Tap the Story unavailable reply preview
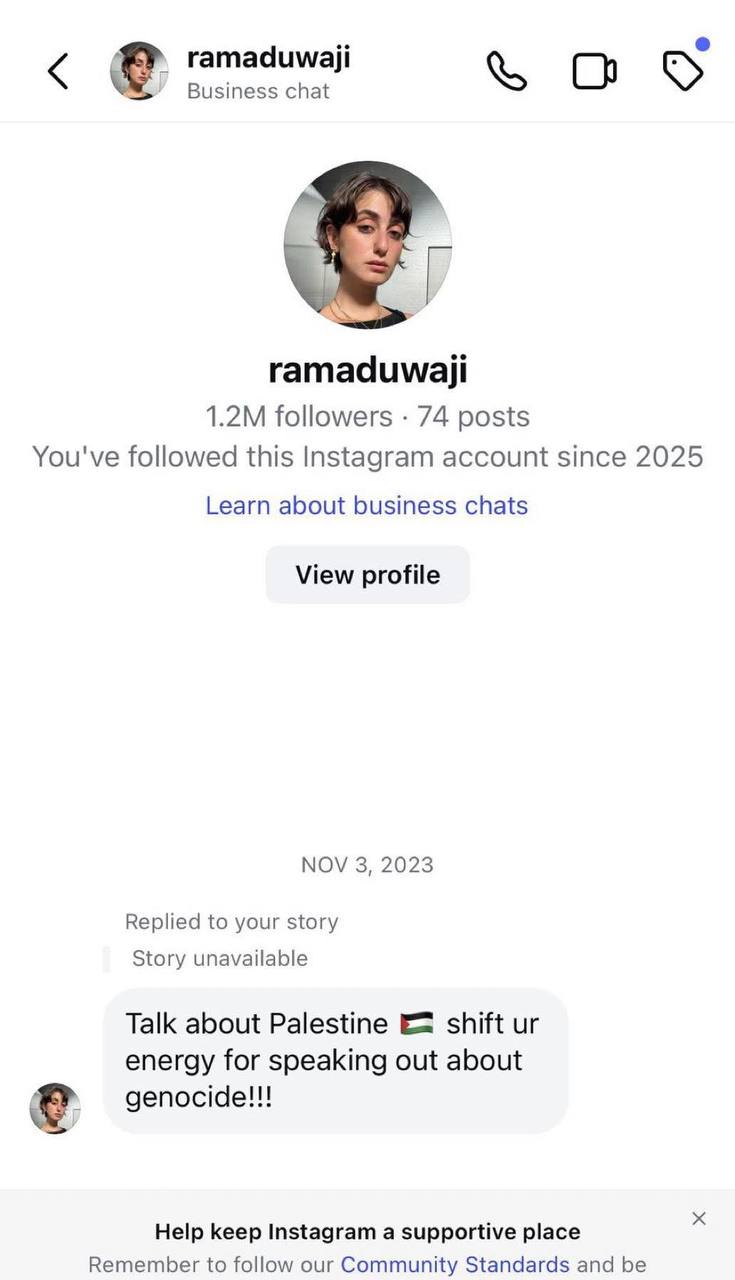This screenshot has width=735, height=1280. 220,958
